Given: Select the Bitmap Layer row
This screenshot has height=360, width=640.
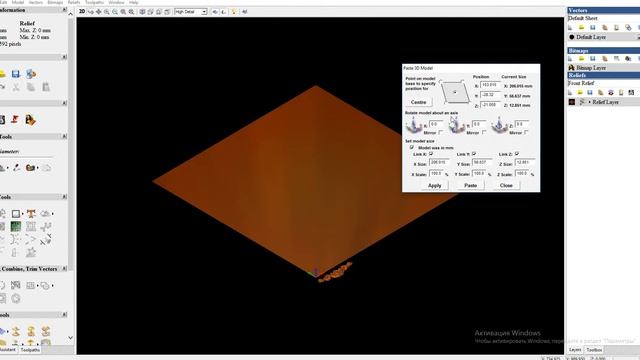Looking at the screenshot, I should (603, 68).
